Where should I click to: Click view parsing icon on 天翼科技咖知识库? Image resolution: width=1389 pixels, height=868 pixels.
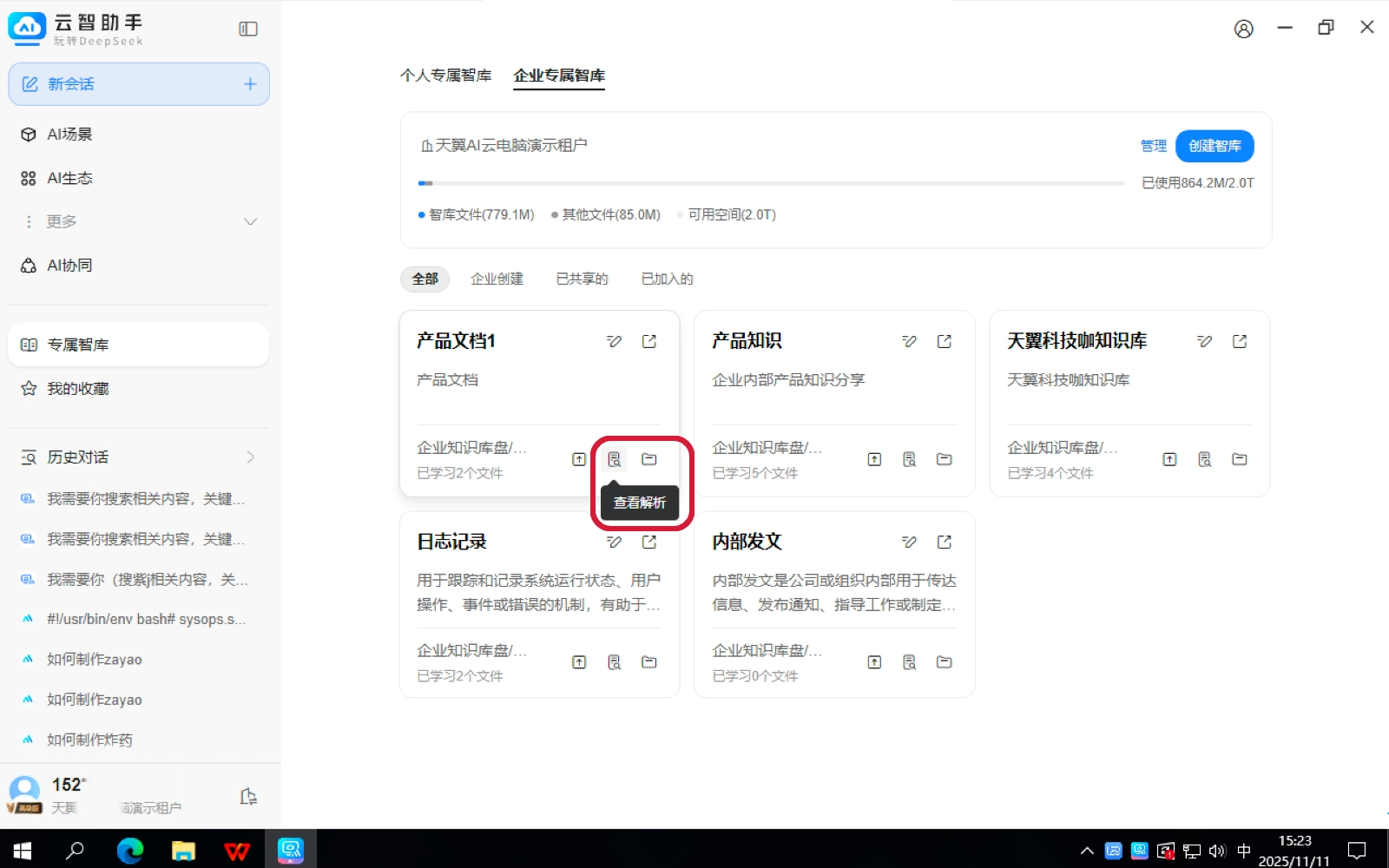(1204, 459)
